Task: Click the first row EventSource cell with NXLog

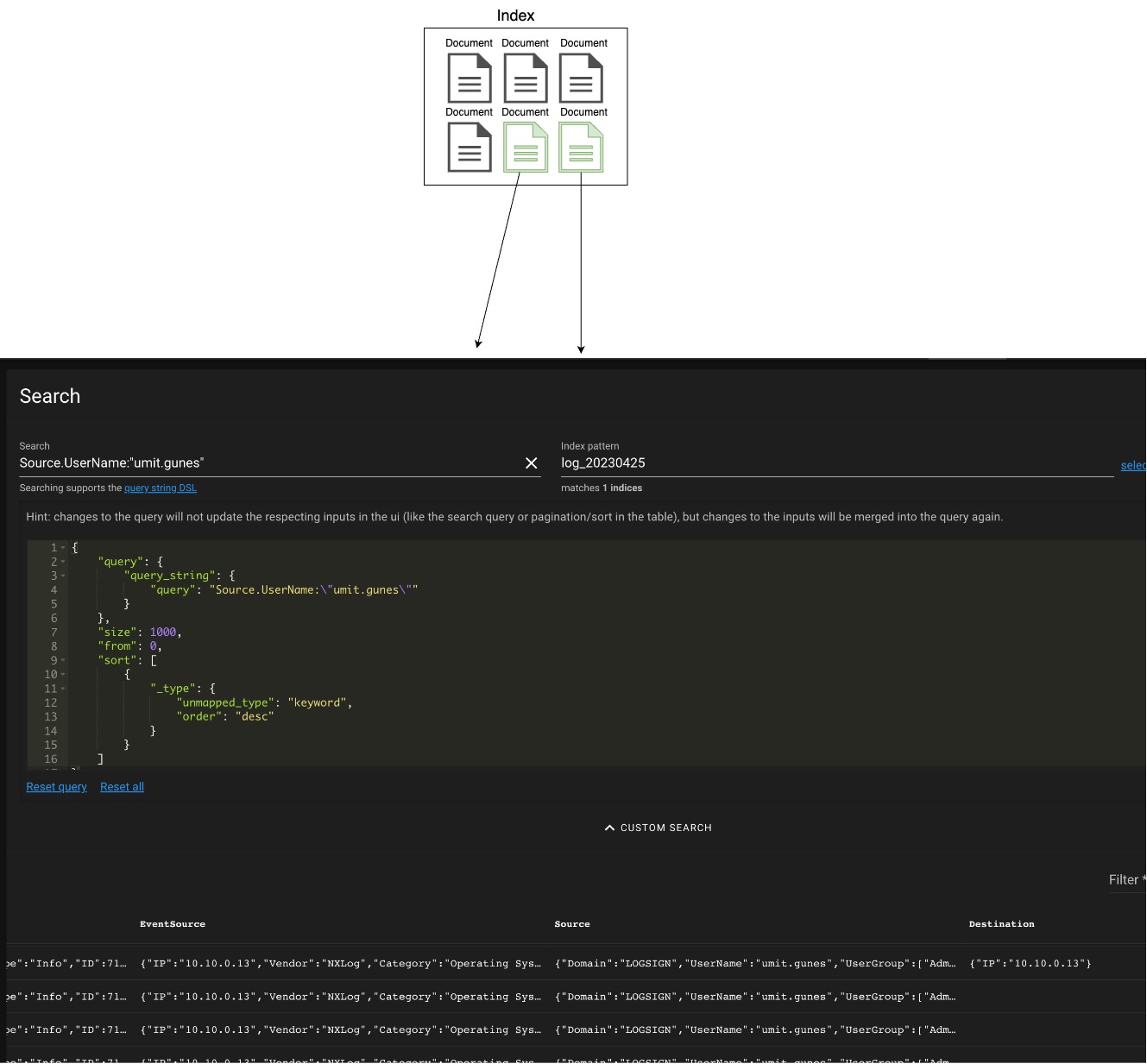Action: [x=341, y=964]
